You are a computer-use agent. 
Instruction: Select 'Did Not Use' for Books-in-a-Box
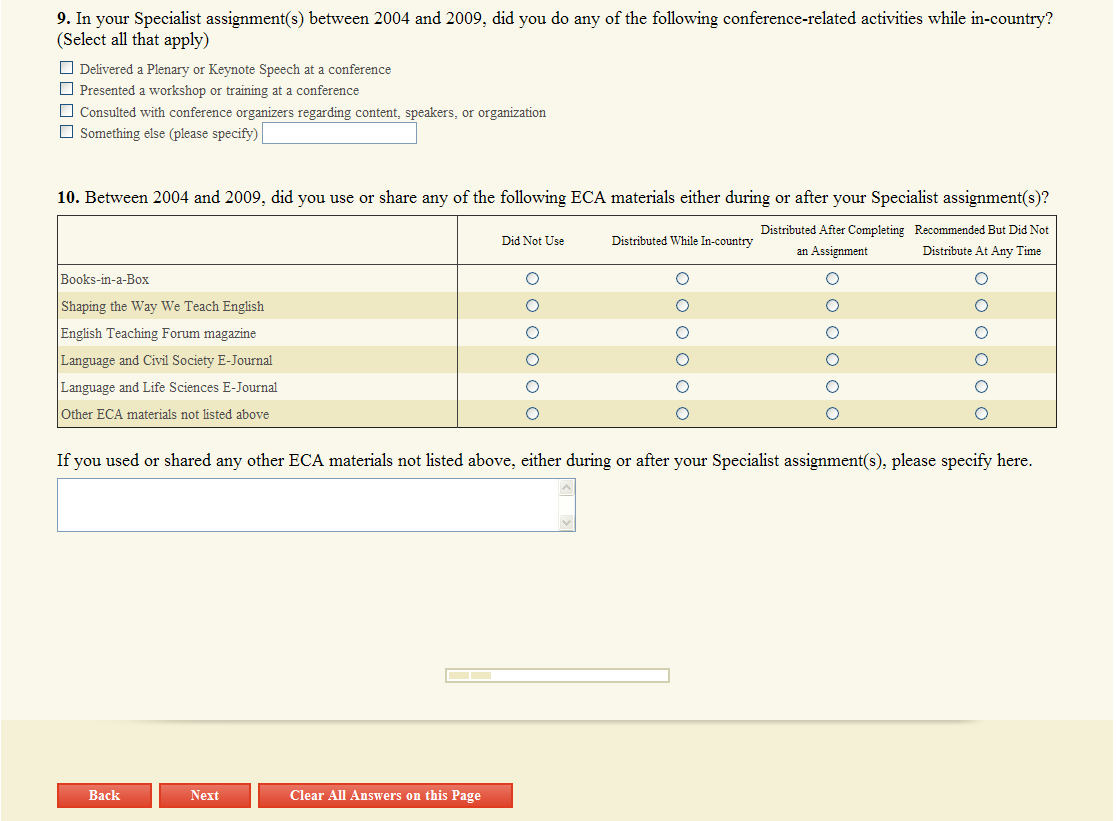[532, 279]
